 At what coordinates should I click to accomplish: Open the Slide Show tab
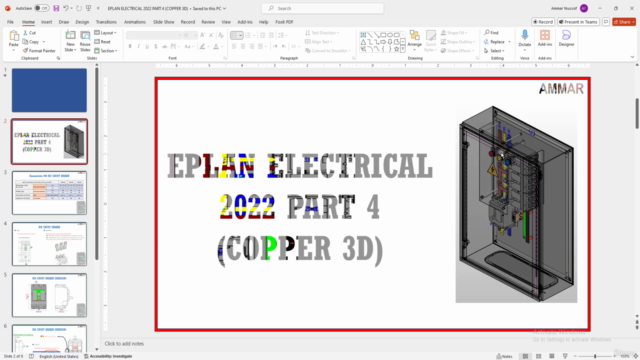coord(164,22)
